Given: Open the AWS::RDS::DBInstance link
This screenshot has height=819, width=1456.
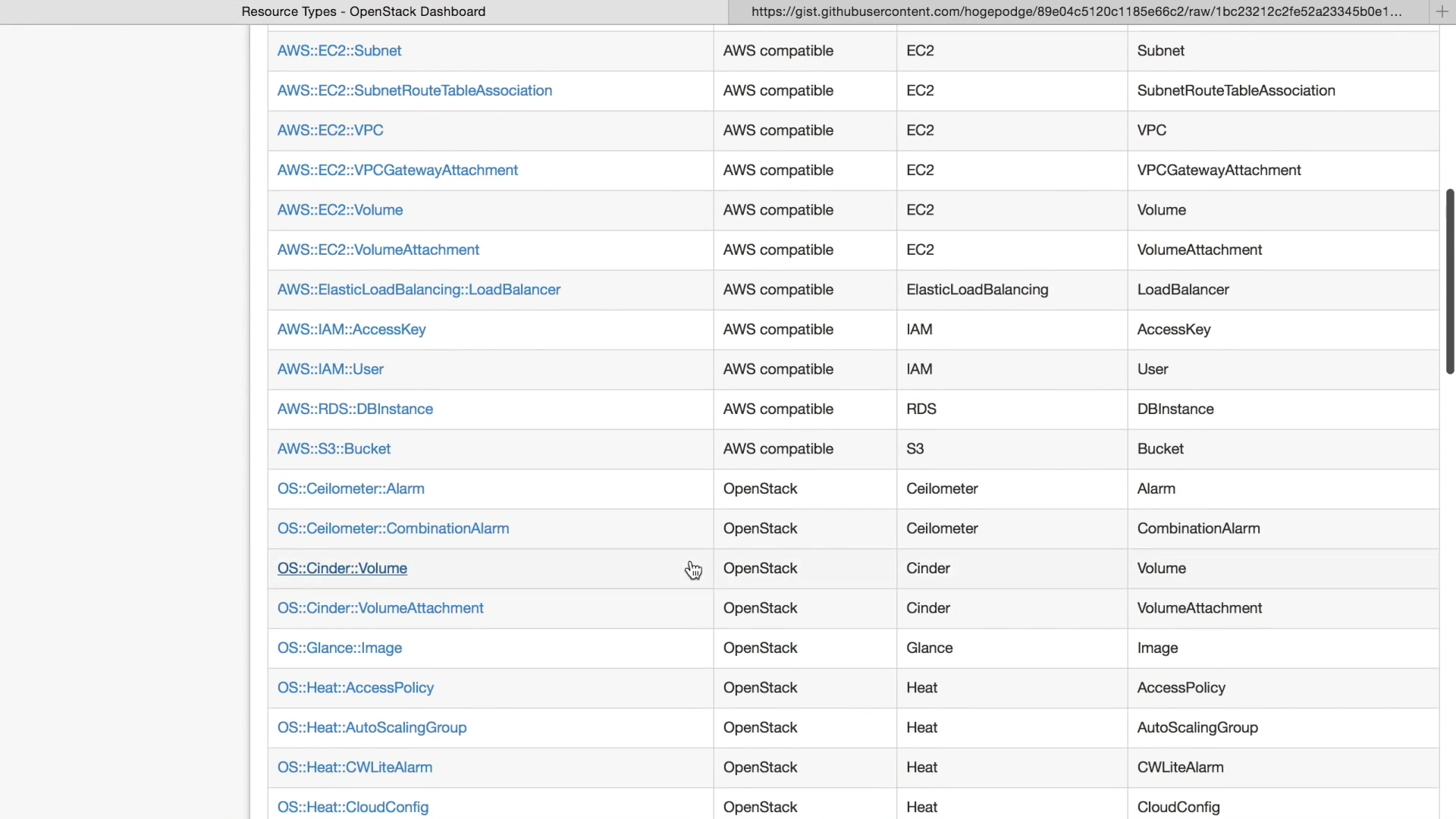Looking at the screenshot, I should point(355,409).
